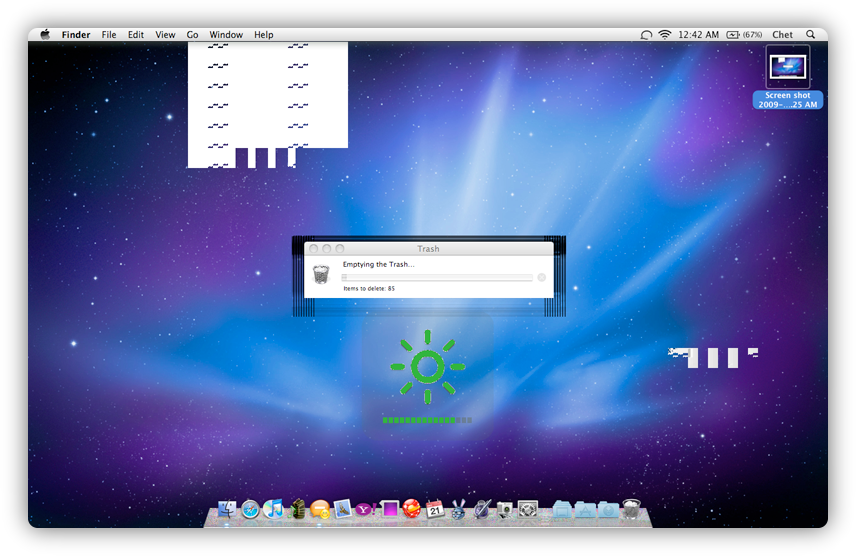
Task: Select the Screen shot file on desktop
Action: [788, 76]
